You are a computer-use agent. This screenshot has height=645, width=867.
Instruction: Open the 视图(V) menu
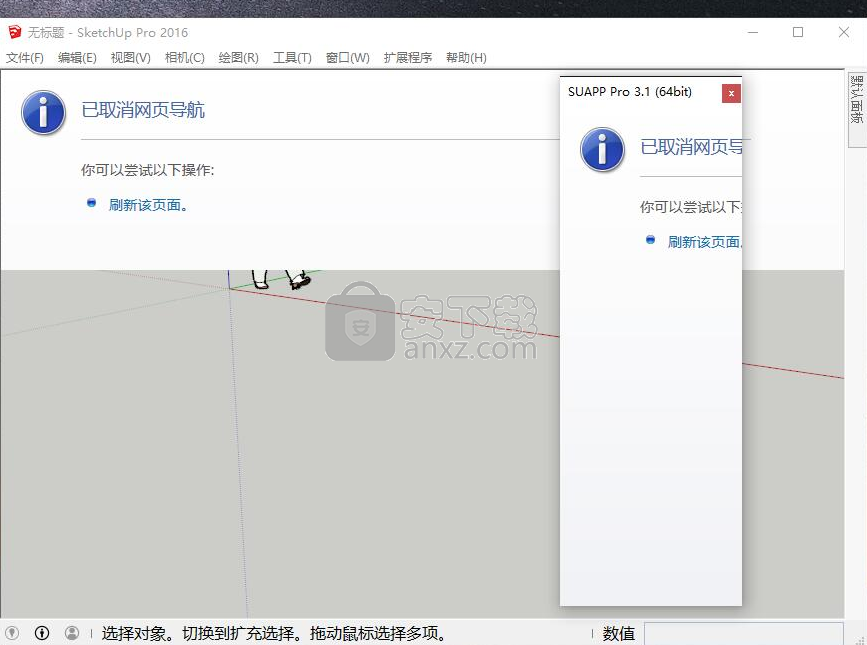pos(130,57)
